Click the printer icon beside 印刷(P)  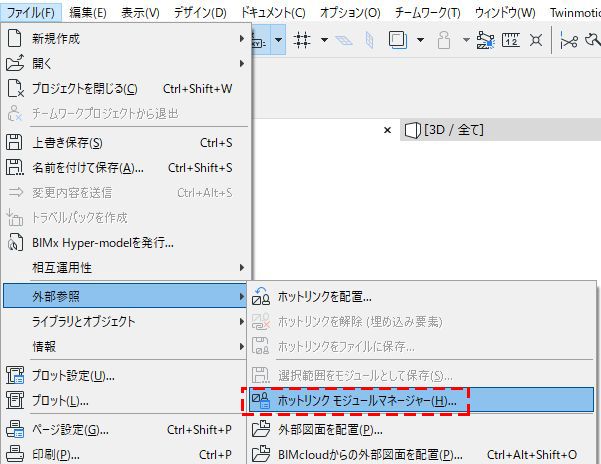15,454
